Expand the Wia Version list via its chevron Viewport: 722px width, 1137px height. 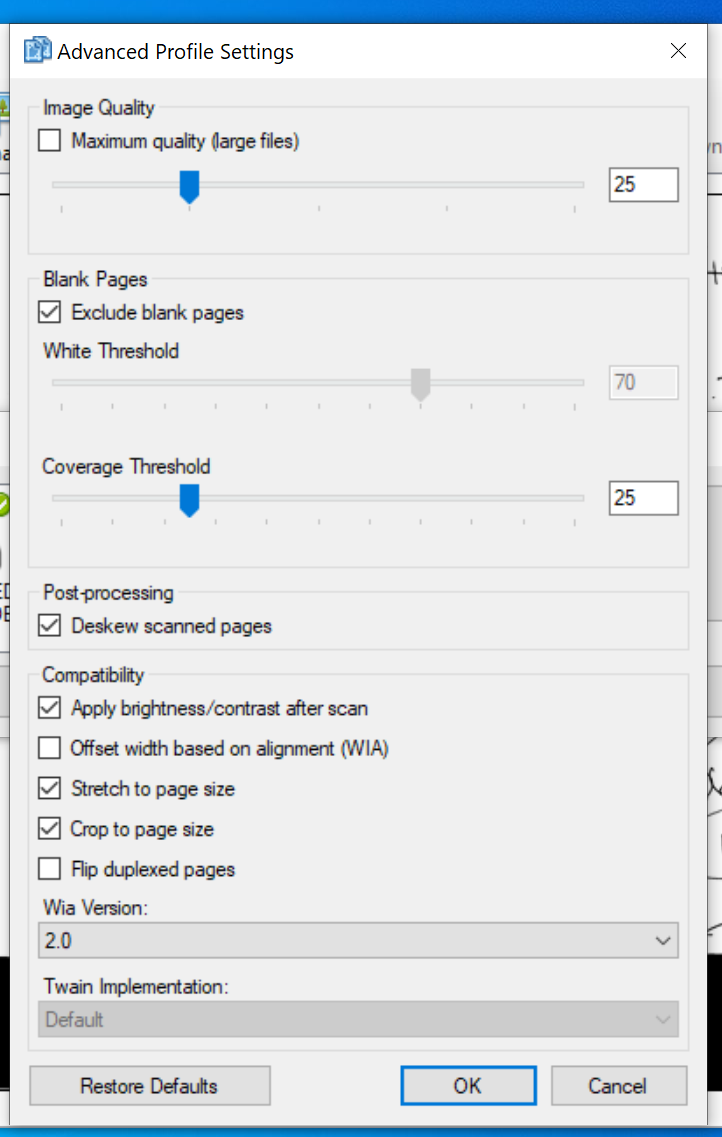click(x=663, y=940)
